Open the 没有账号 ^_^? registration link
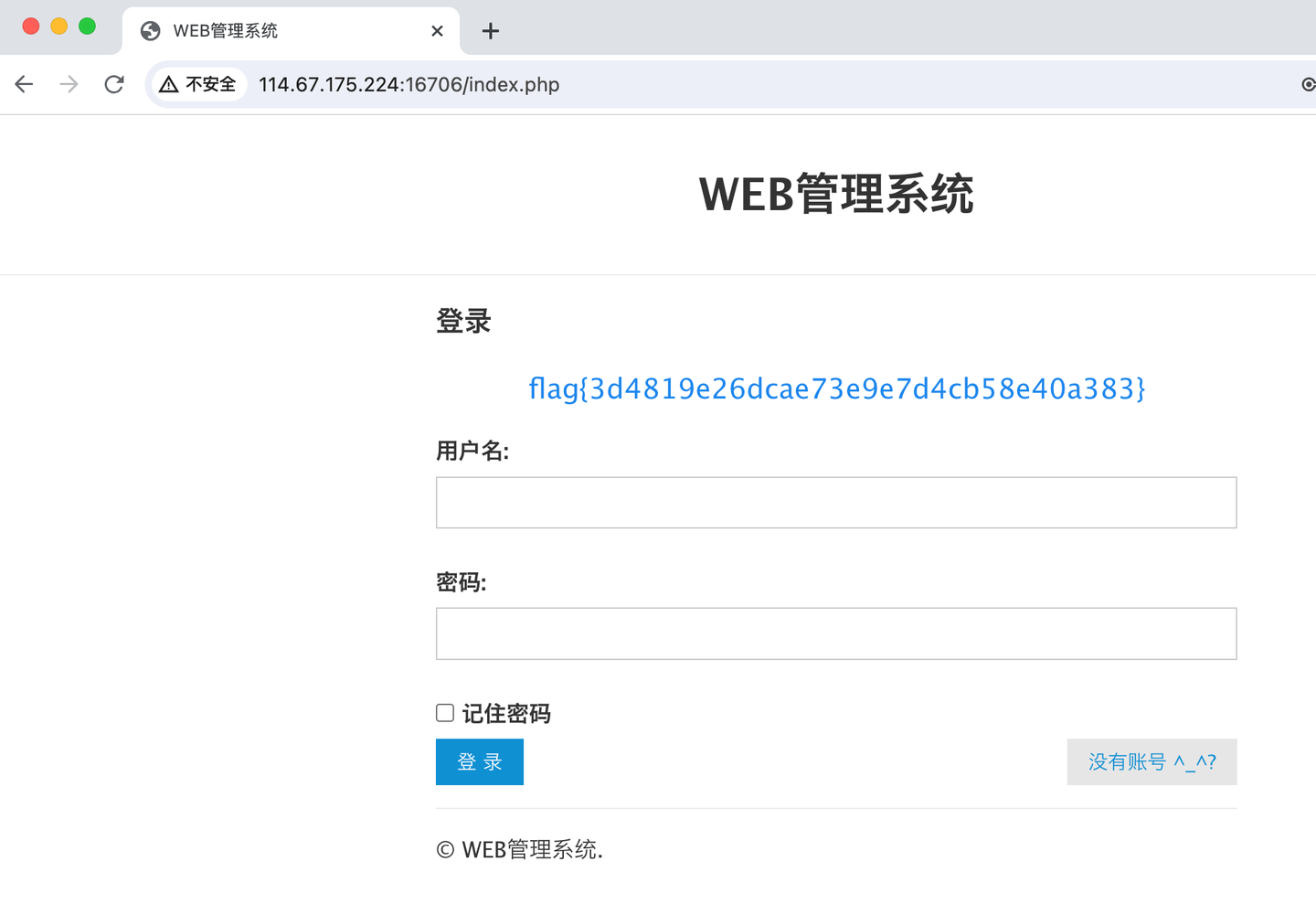This screenshot has width=1316, height=904. (1151, 761)
